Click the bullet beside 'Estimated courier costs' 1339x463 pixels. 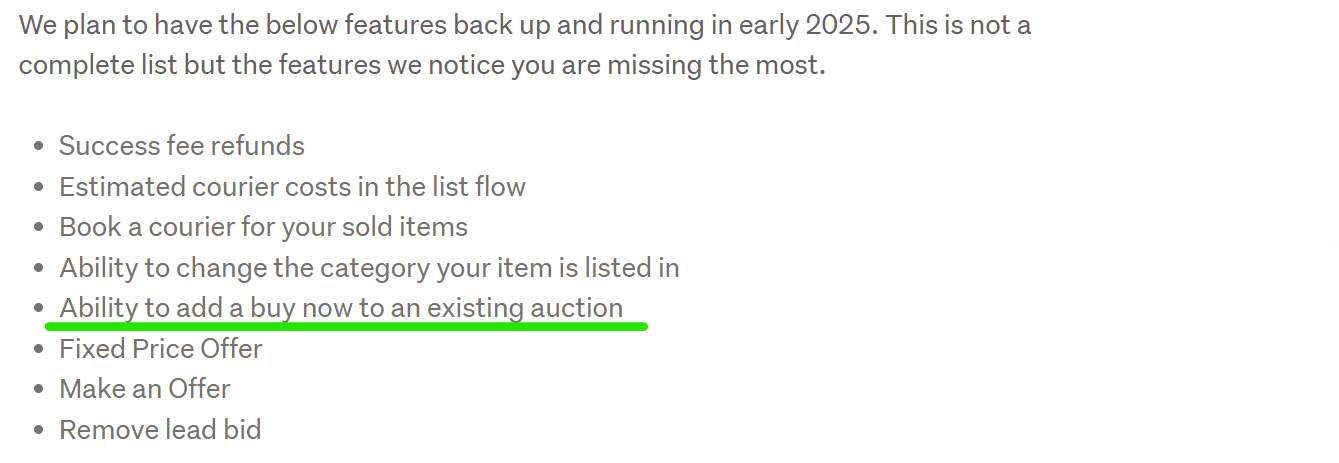click(39, 188)
